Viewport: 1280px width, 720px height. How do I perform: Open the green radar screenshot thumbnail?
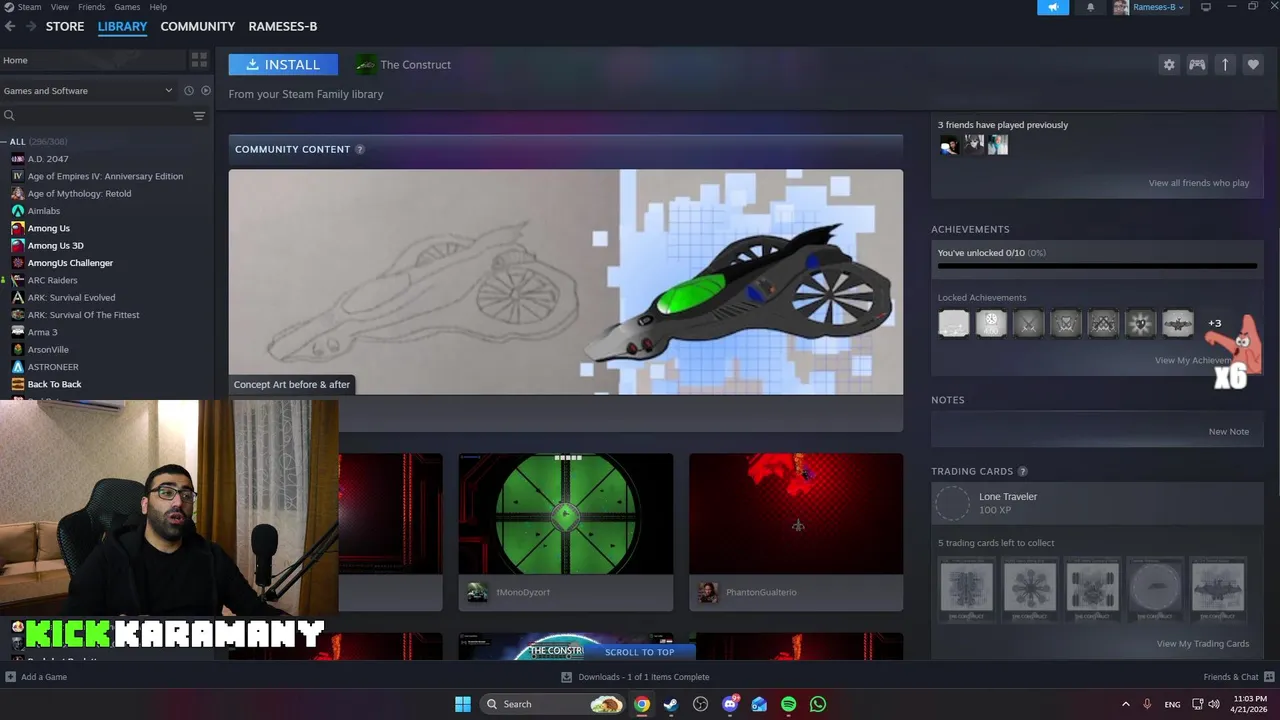pos(566,514)
